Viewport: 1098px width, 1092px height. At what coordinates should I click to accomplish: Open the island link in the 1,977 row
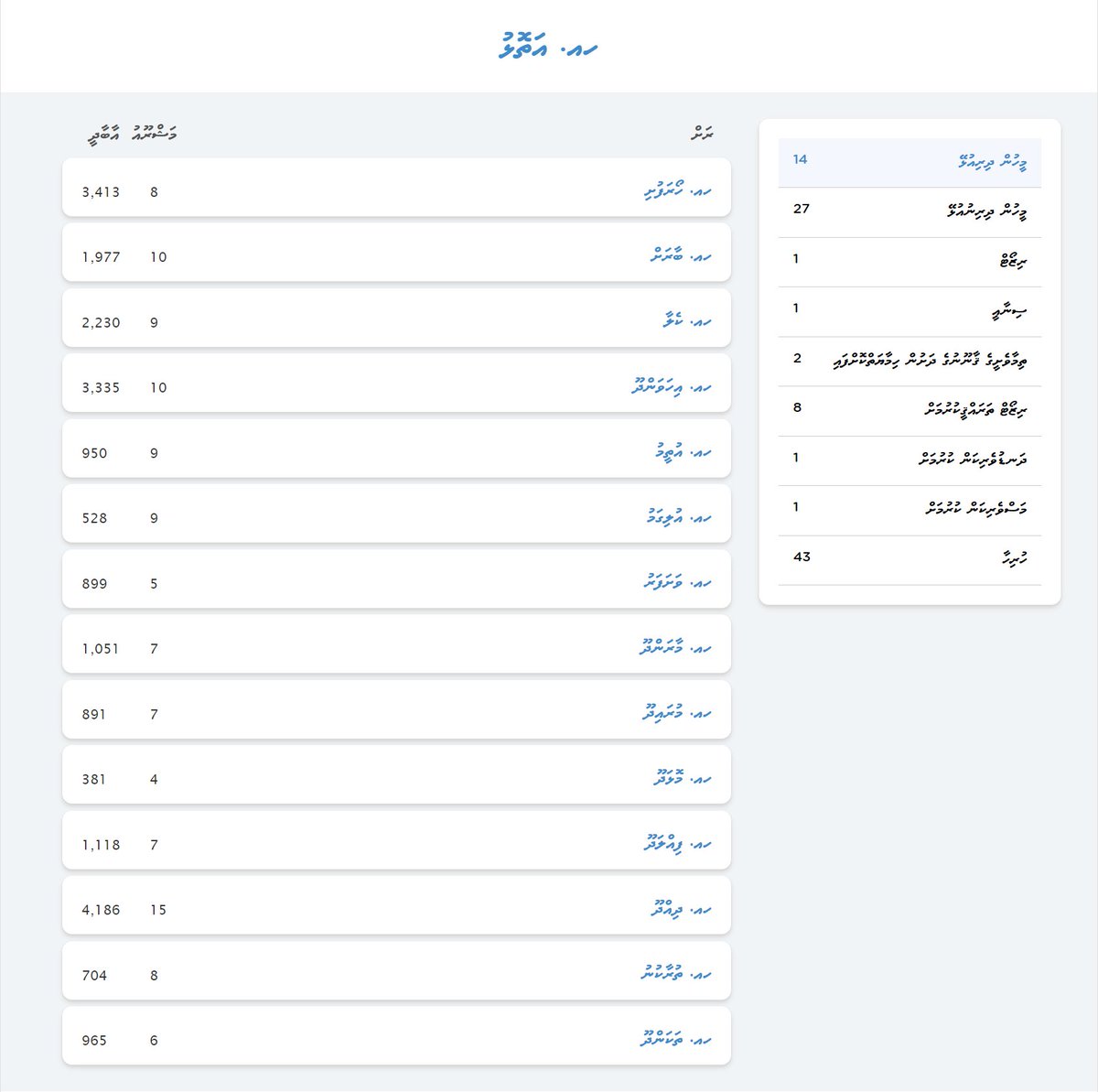(682, 256)
